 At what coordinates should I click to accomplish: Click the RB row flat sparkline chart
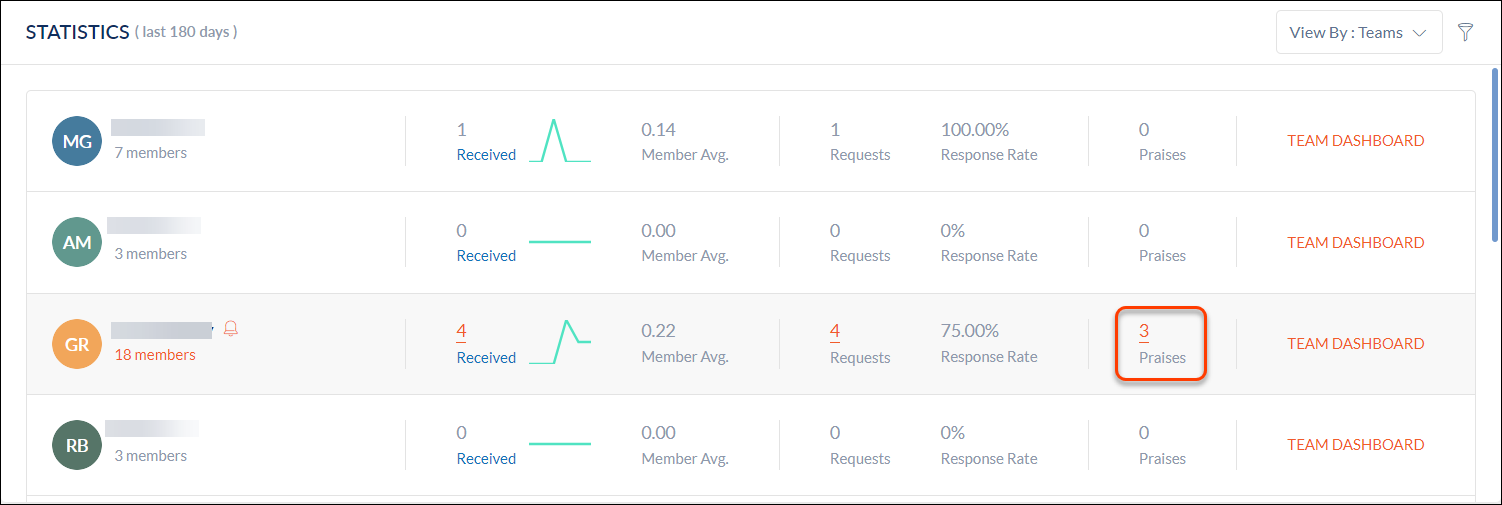tap(560, 444)
